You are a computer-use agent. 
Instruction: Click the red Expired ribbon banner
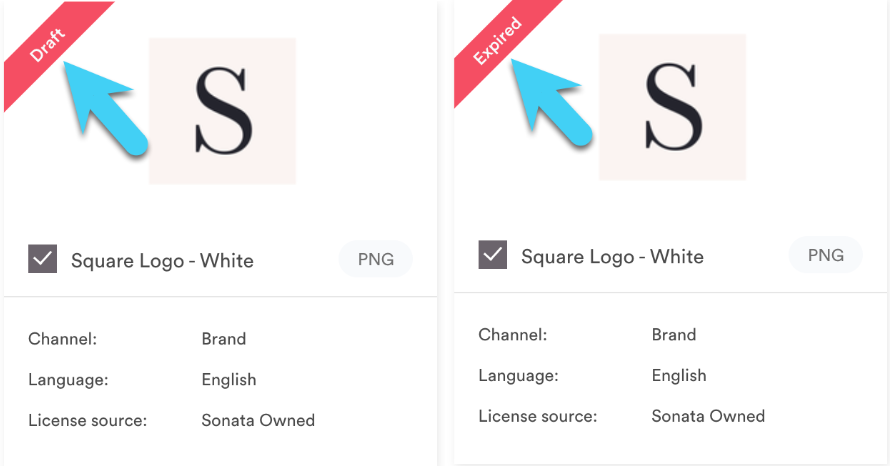coord(499,43)
